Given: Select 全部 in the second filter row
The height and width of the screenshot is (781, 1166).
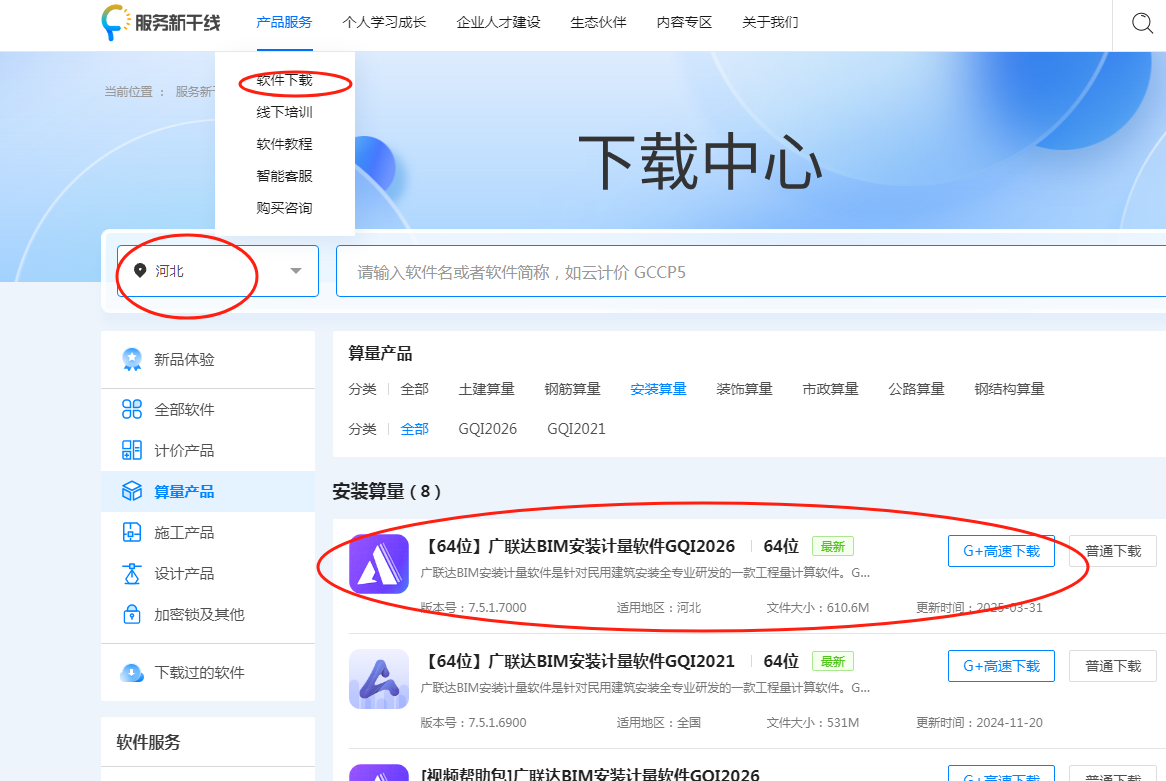Looking at the screenshot, I should tap(414, 429).
